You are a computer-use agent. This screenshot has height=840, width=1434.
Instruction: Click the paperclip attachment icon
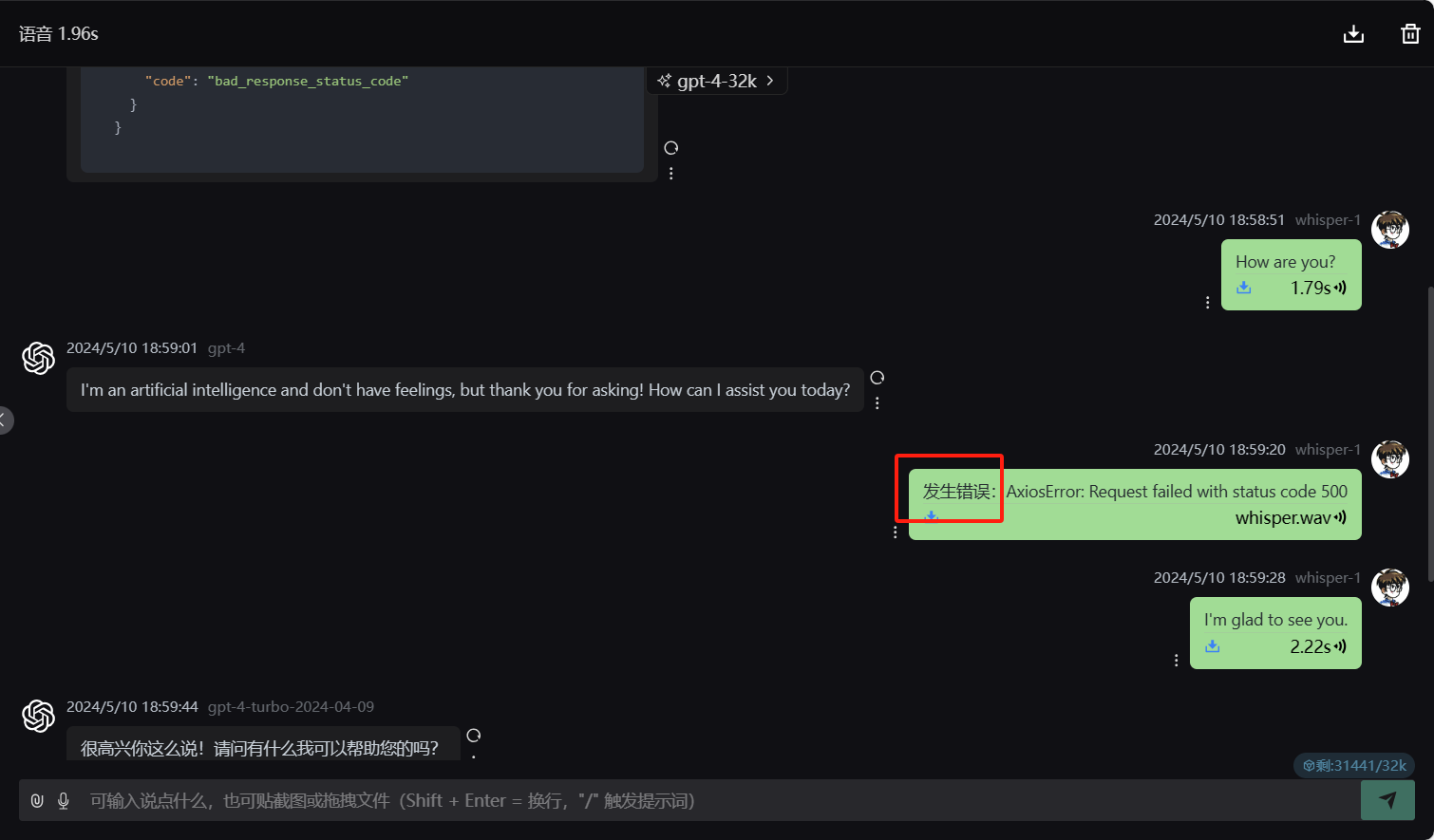click(x=37, y=800)
